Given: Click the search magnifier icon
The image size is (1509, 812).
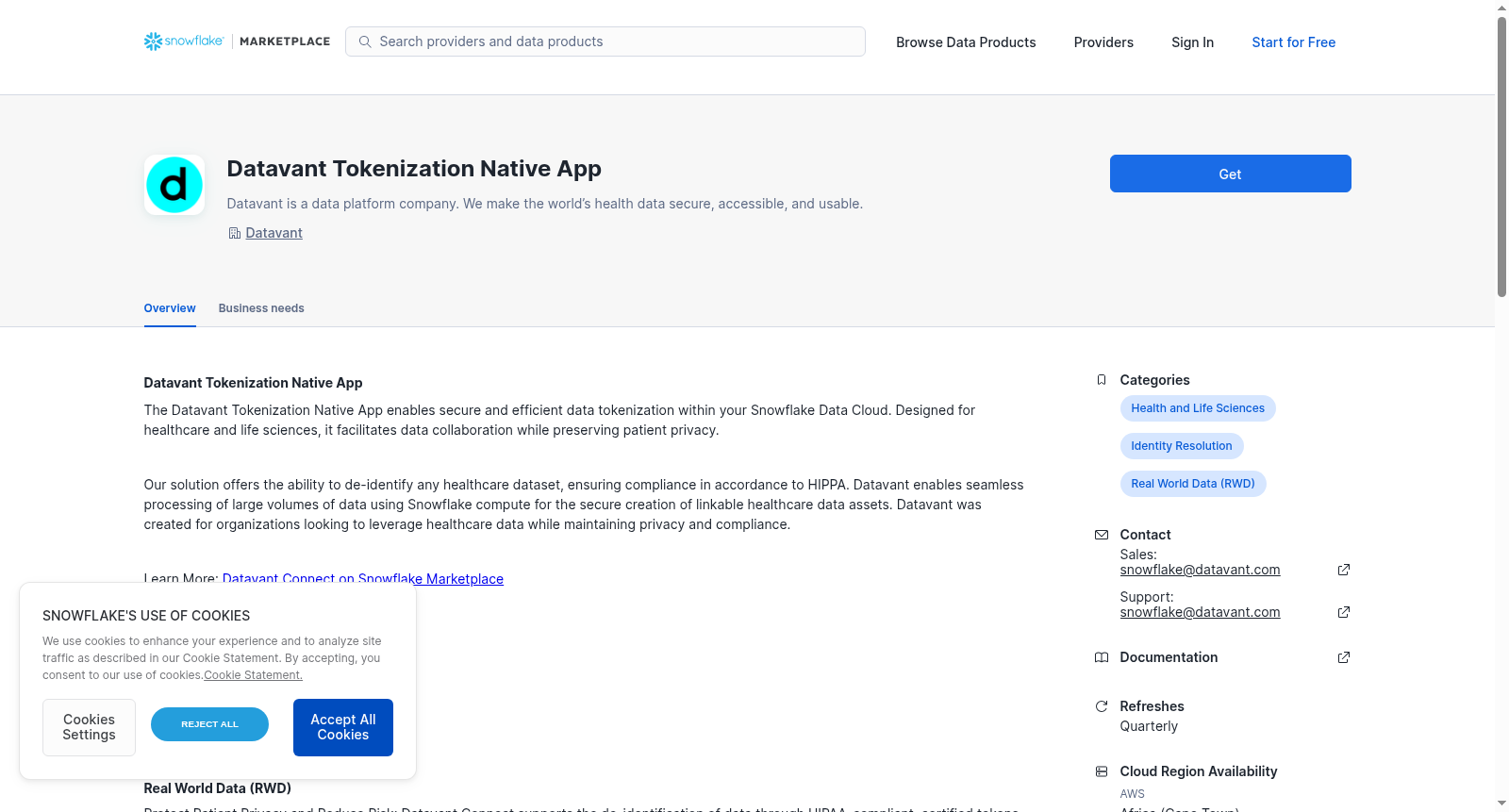Looking at the screenshot, I should pyautogui.click(x=365, y=41).
